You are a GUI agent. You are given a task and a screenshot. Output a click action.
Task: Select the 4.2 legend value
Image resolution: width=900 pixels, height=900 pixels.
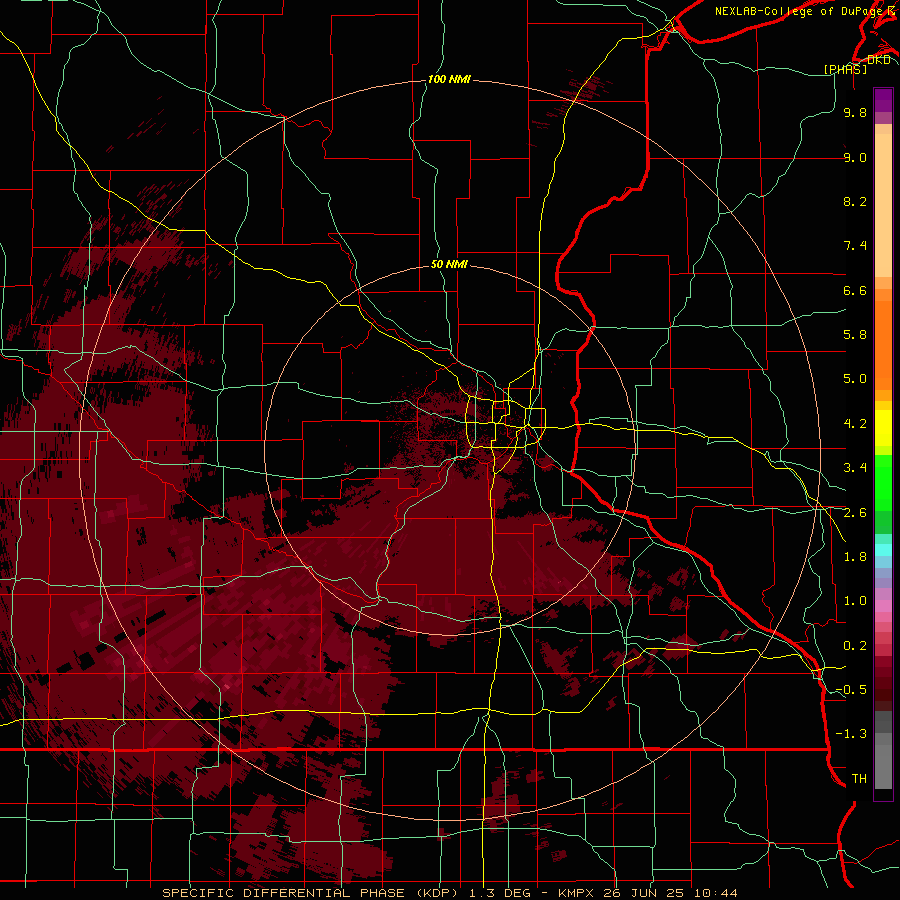click(855, 424)
